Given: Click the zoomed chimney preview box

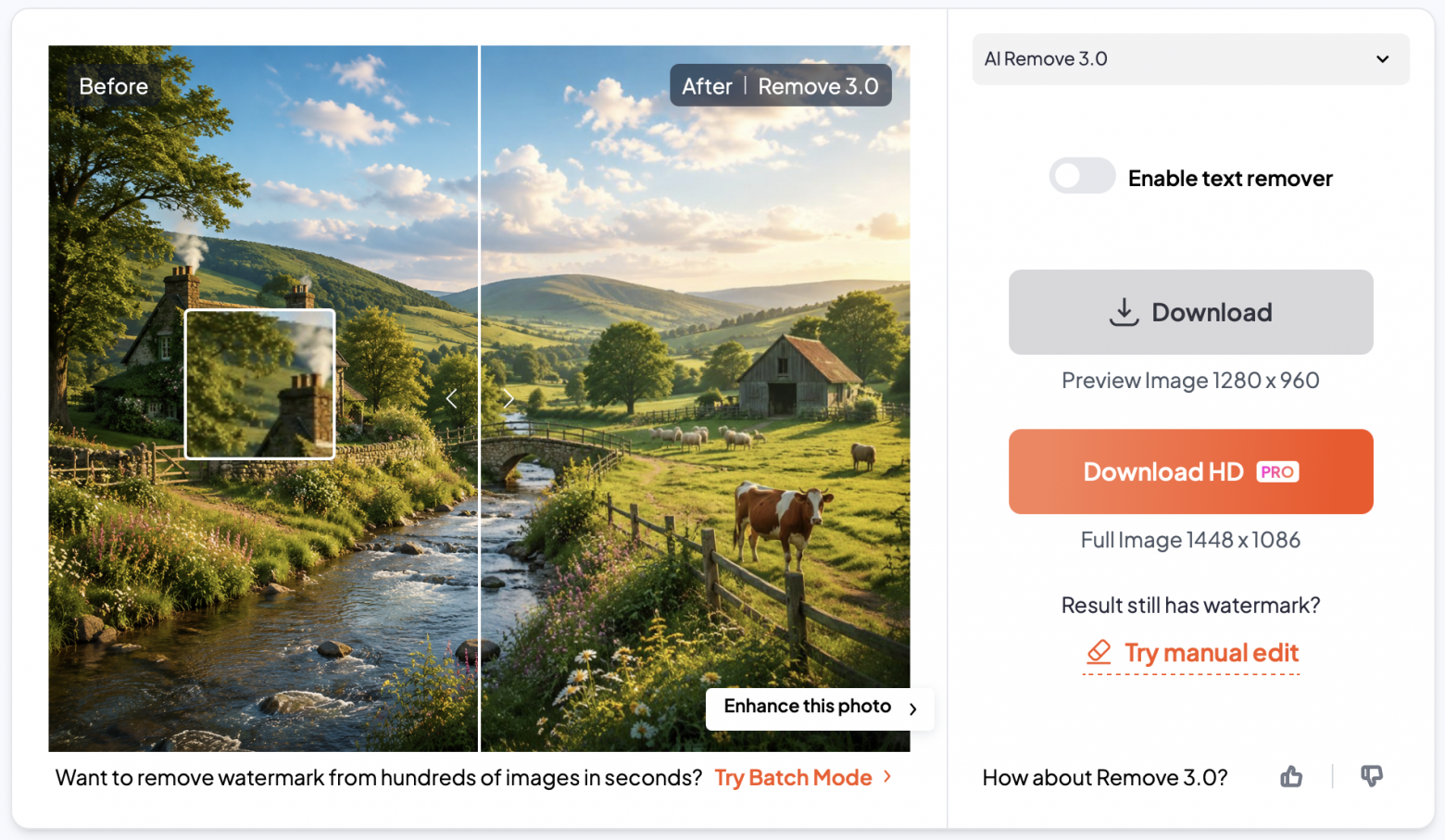Looking at the screenshot, I should click(x=260, y=383).
